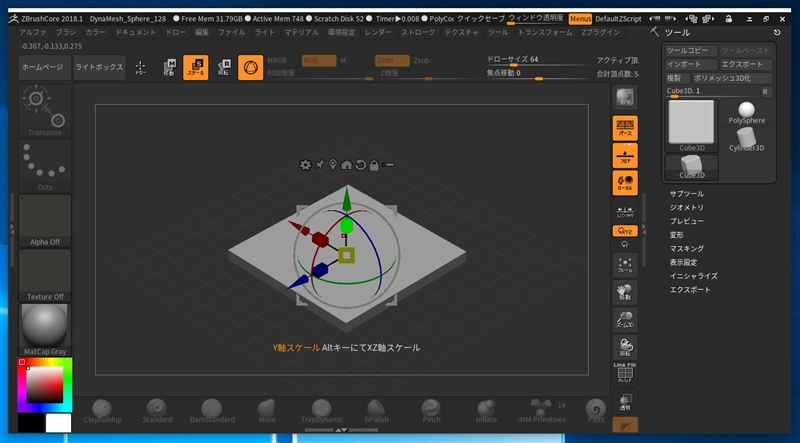Open the Texture Off selector
The height and width of the screenshot is (443, 800).
point(45,275)
